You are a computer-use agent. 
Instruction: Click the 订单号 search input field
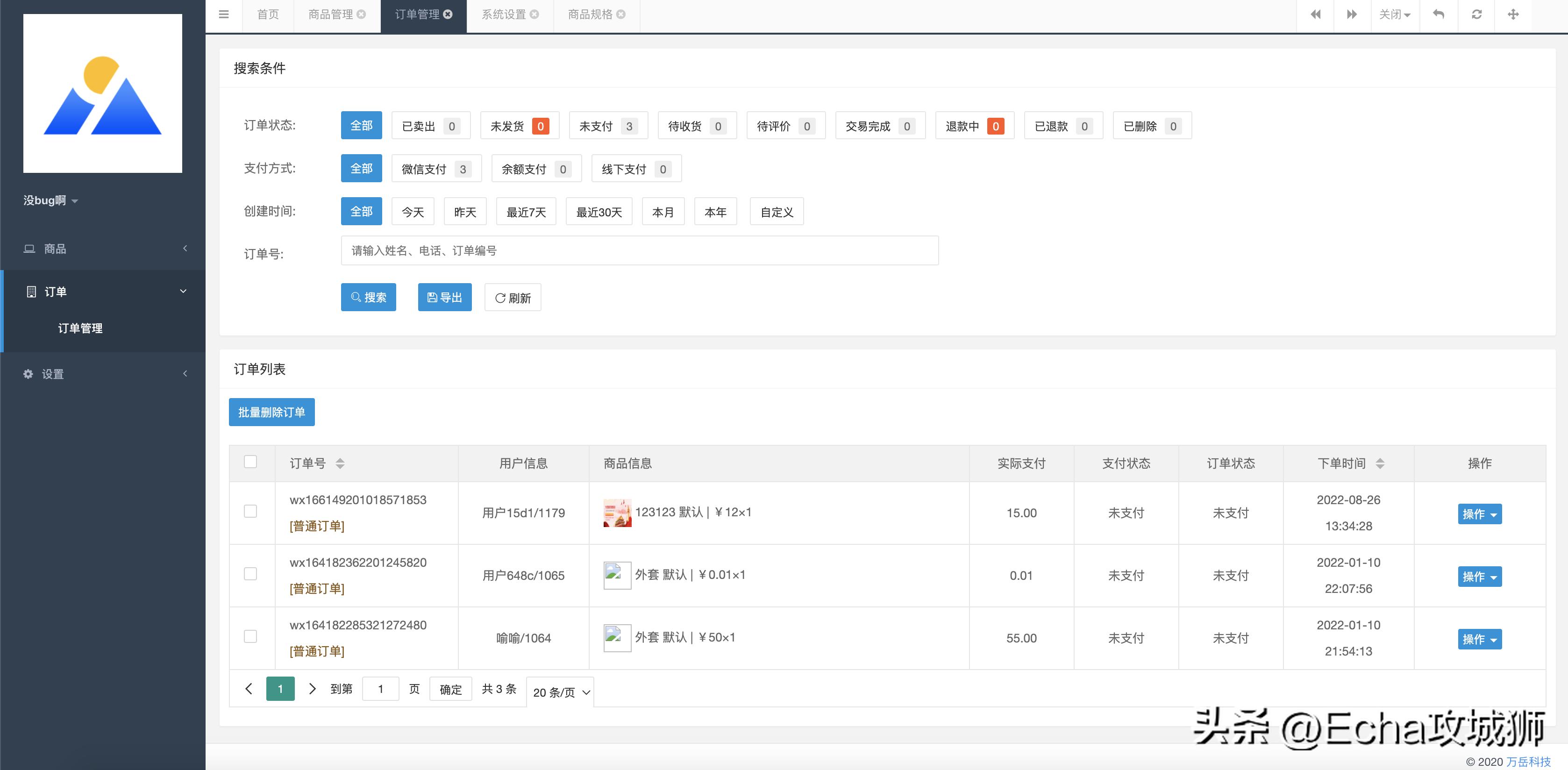(639, 250)
